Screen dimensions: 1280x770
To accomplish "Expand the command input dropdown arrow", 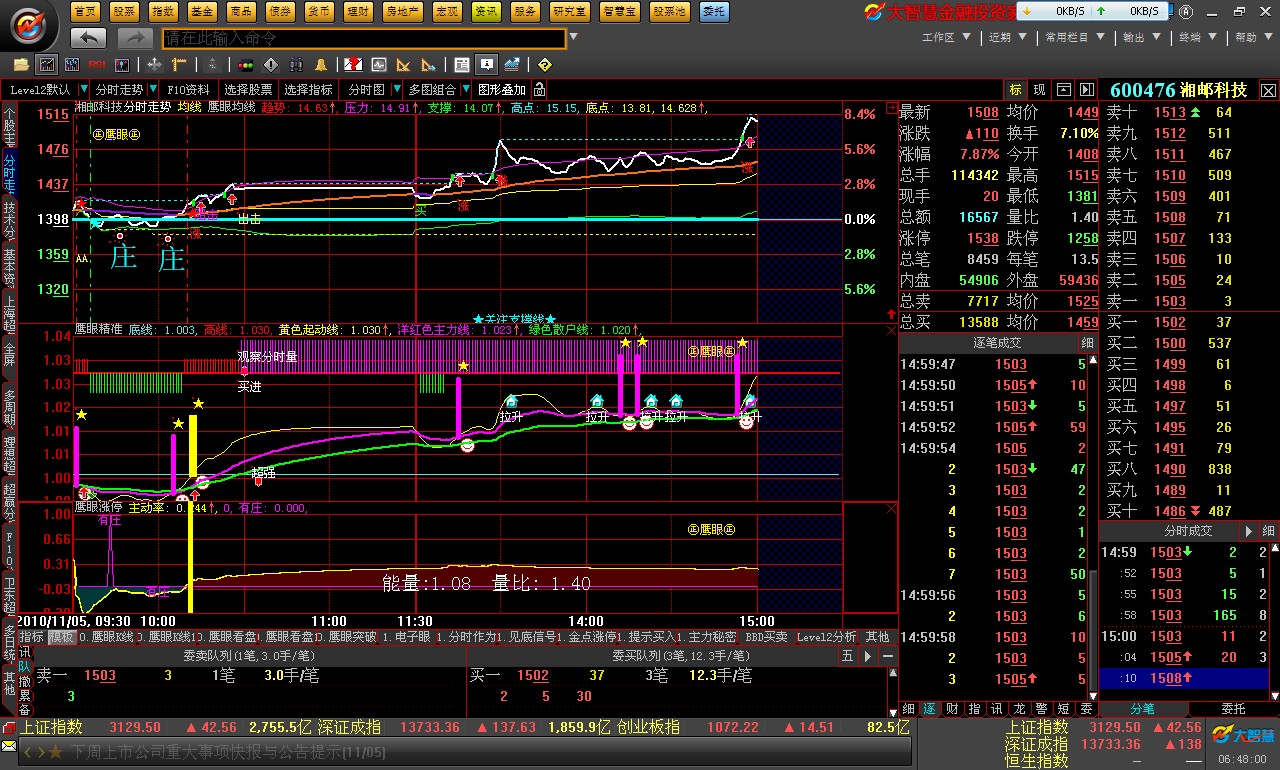I will (x=573, y=38).
